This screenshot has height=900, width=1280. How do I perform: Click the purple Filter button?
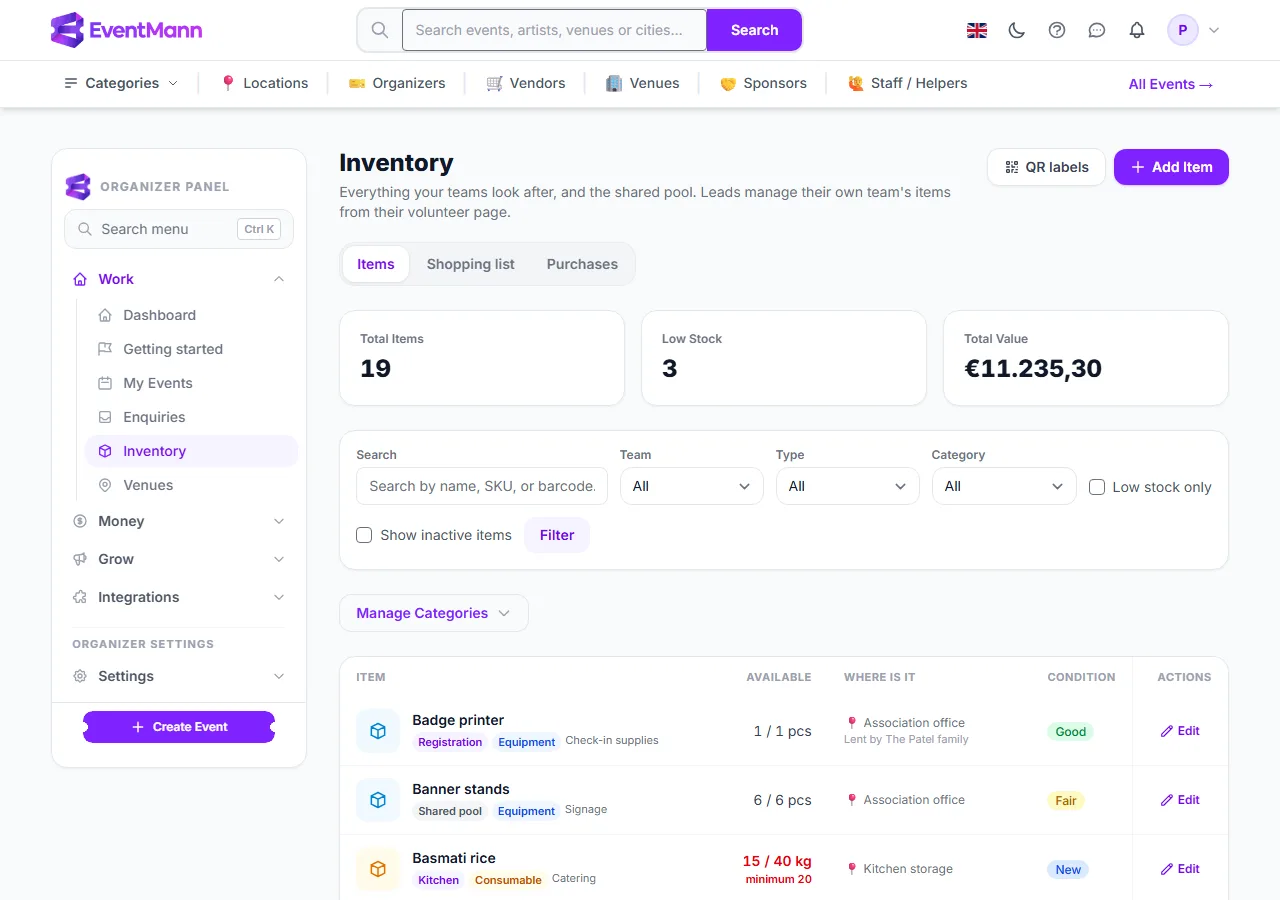pyautogui.click(x=557, y=535)
